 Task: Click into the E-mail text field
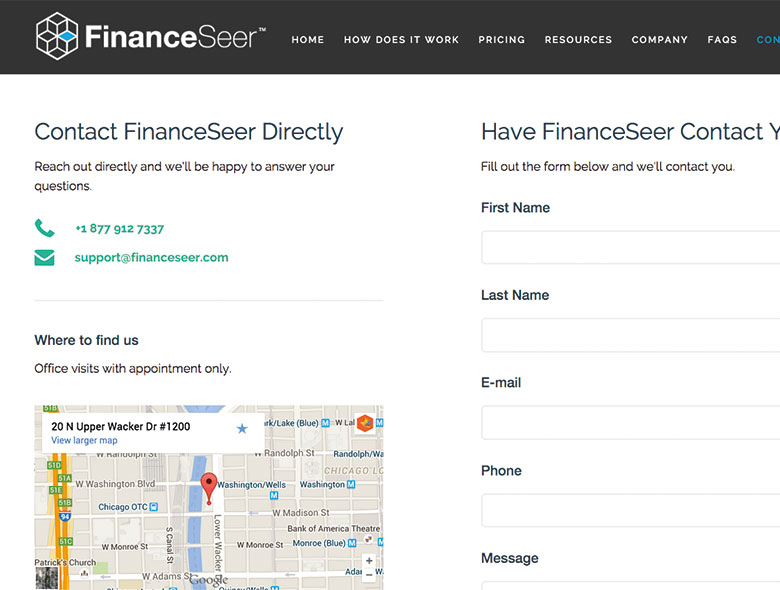(x=630, y=422)
